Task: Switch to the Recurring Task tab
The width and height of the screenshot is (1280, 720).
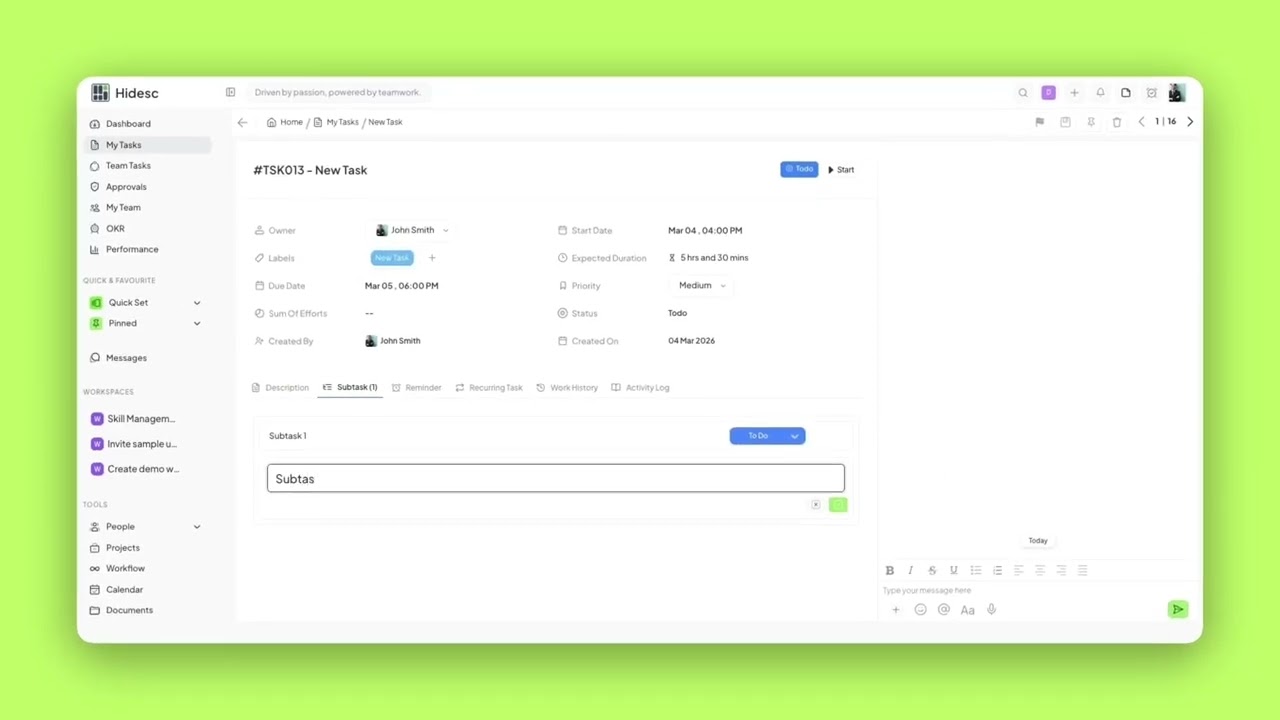Action: point(489,388)
